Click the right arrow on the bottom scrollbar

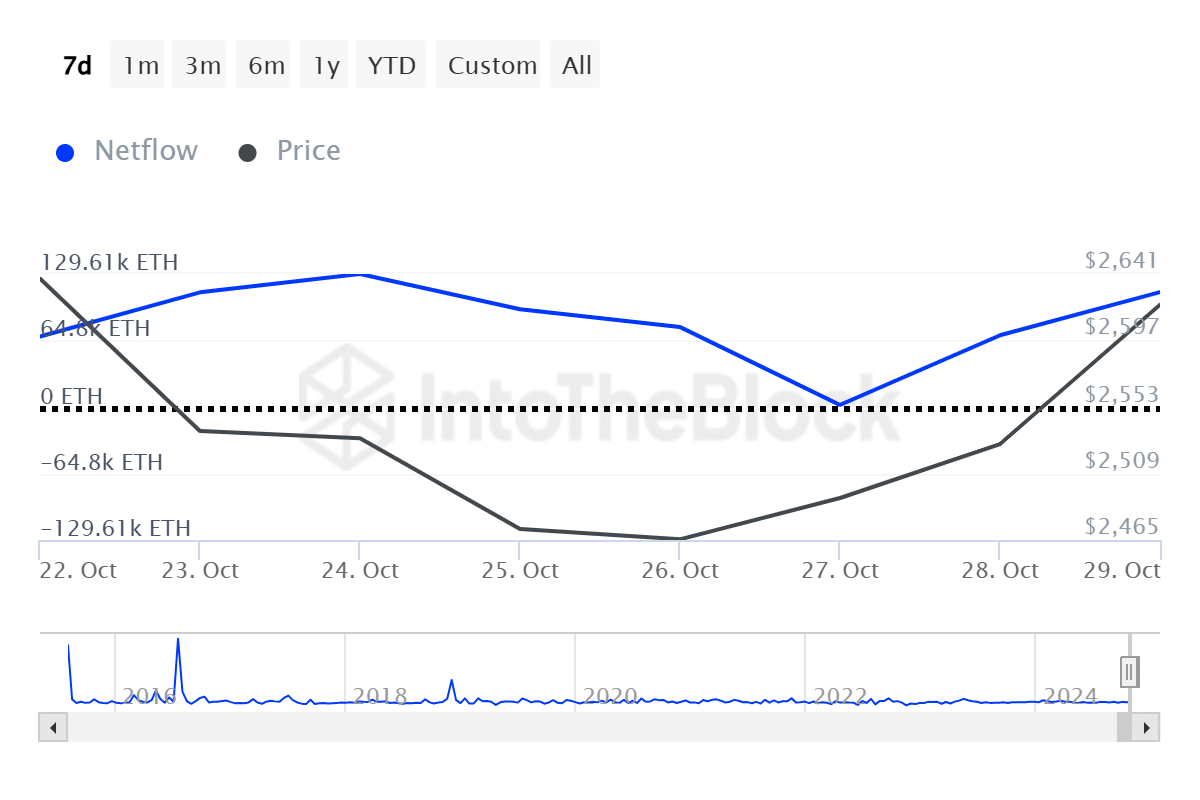[1148, 728]
